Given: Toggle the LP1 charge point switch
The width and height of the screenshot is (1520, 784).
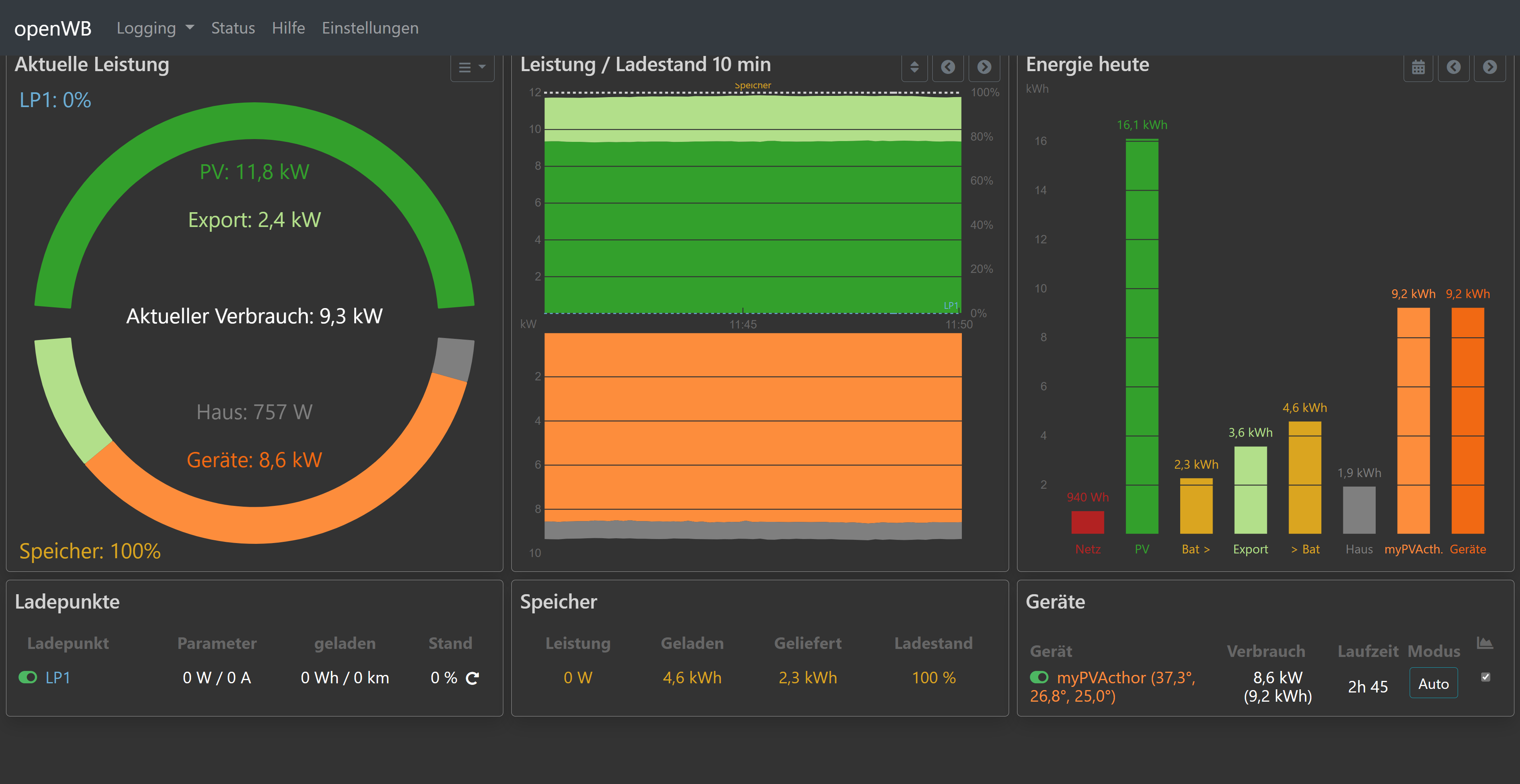Looking at the screenshot, I should click(x=28, y=677).
